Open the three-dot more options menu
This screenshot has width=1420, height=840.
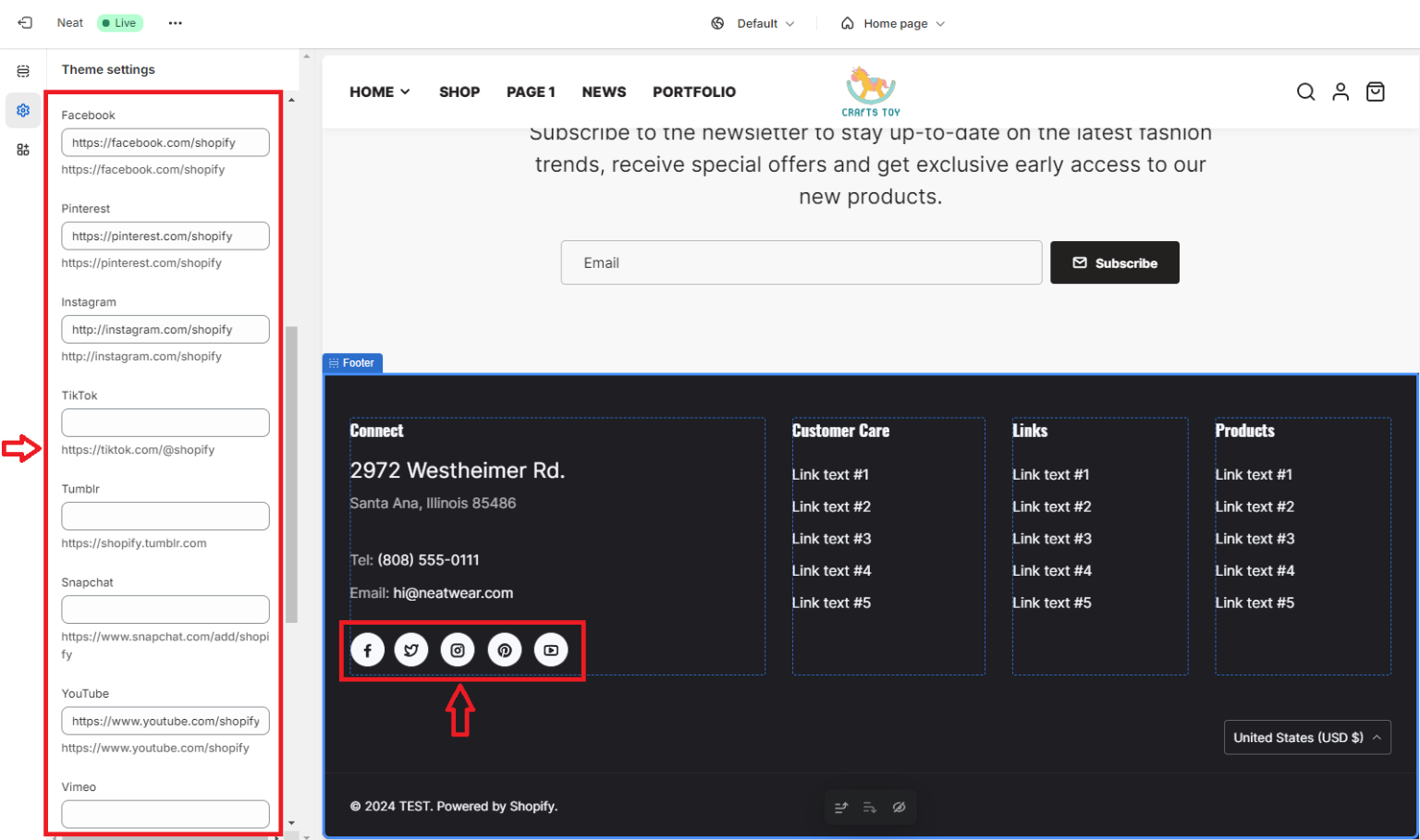[175, 22]
